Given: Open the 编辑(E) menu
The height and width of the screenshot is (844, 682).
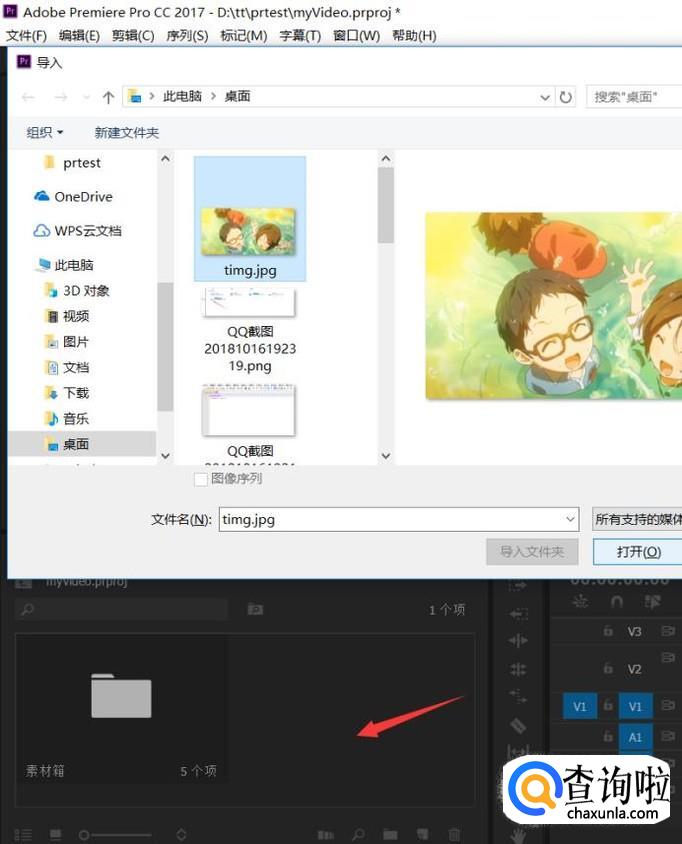Looking at the screenshot, I should pyautogui.click(x=79, y=36).
